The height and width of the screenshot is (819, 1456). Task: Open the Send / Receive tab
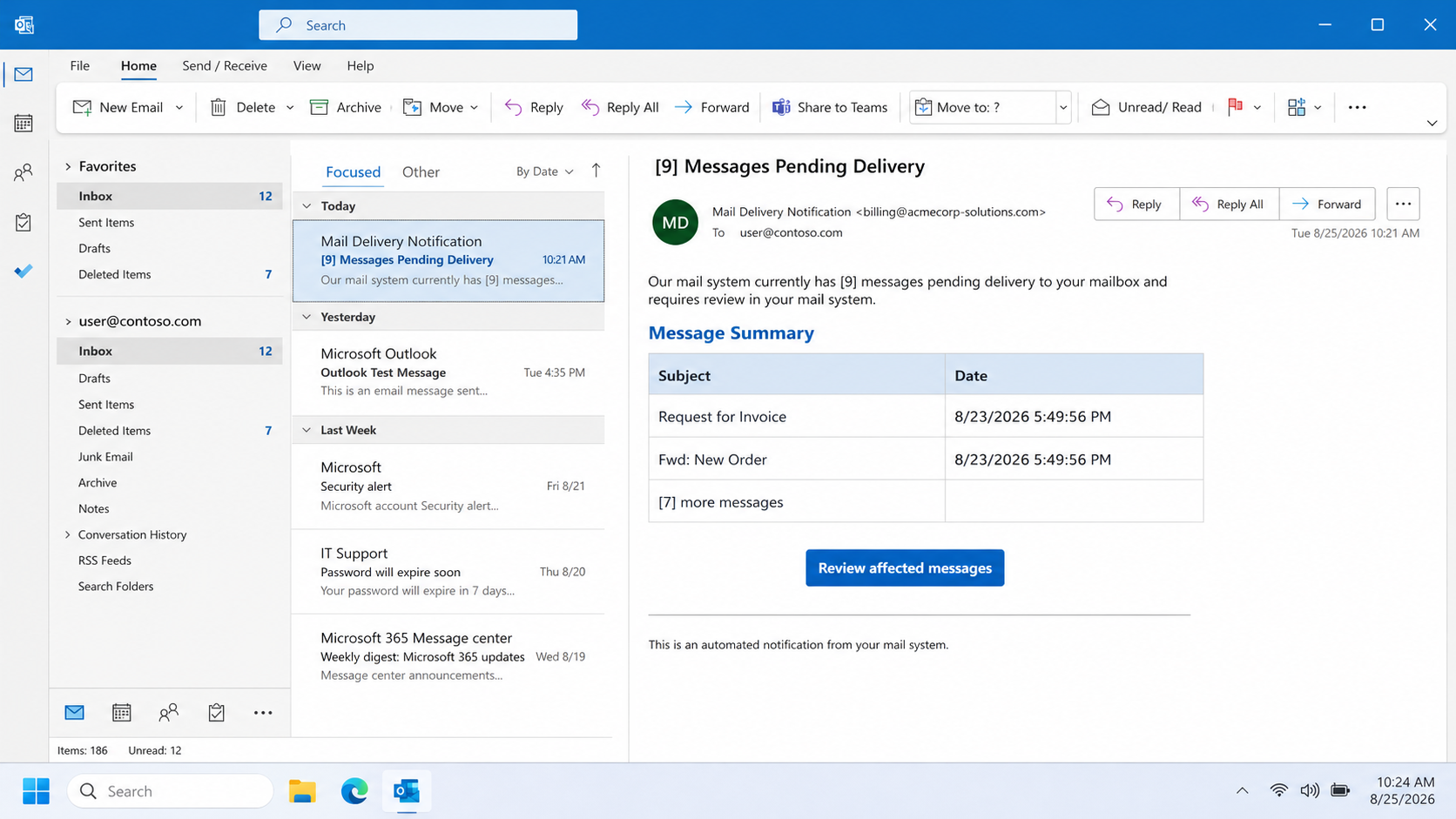pyautogui.click(x=225, y=65)
